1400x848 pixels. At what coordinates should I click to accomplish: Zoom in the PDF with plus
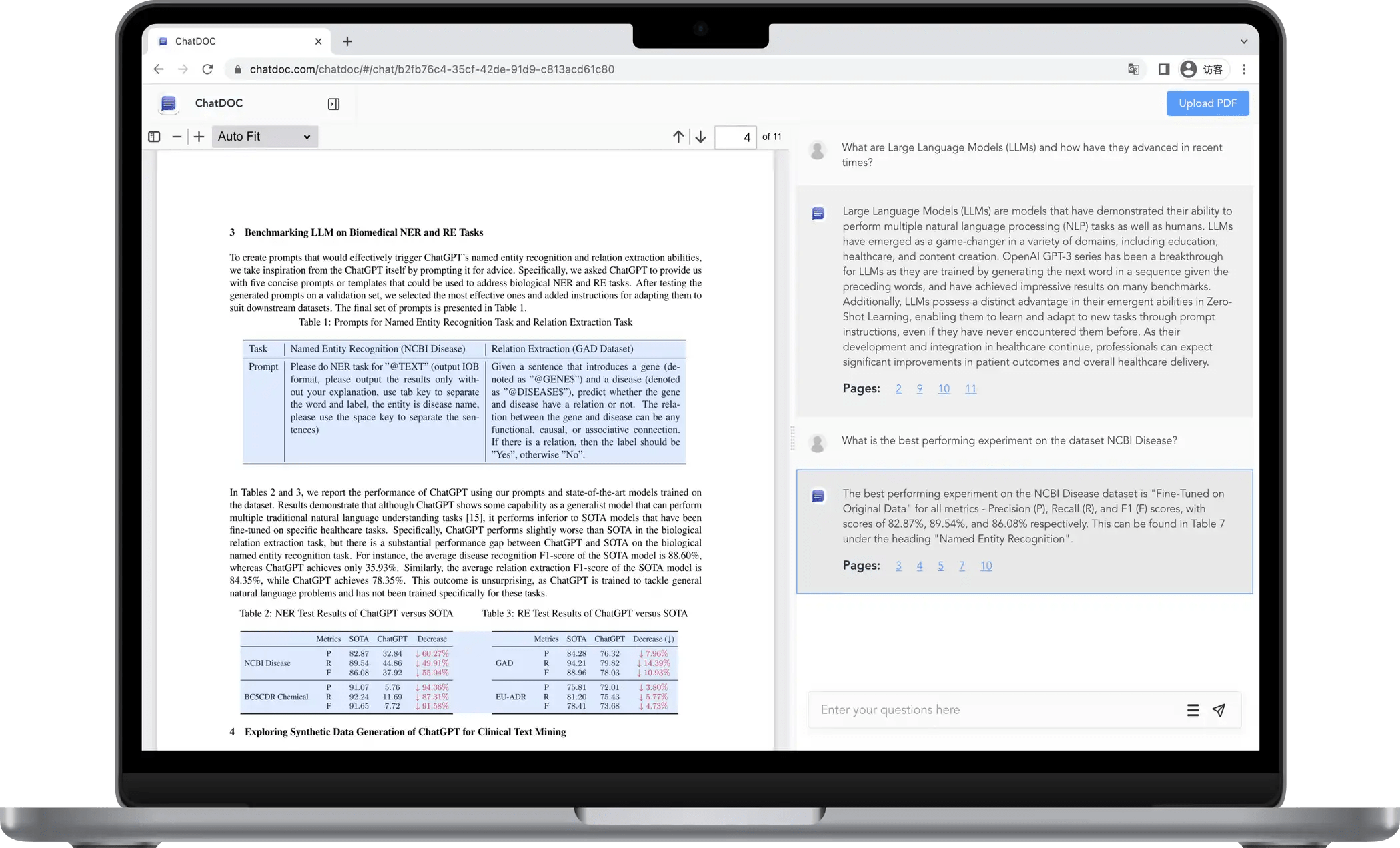click(x=199, y=137)
